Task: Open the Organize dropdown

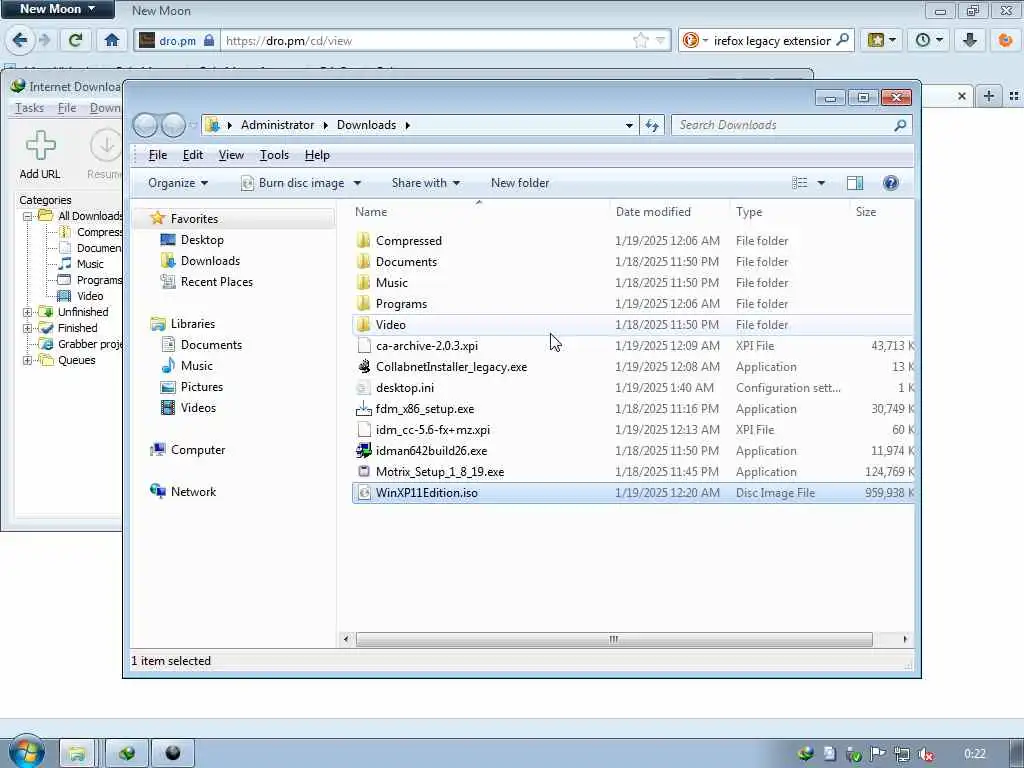Action: coord(178,183)
